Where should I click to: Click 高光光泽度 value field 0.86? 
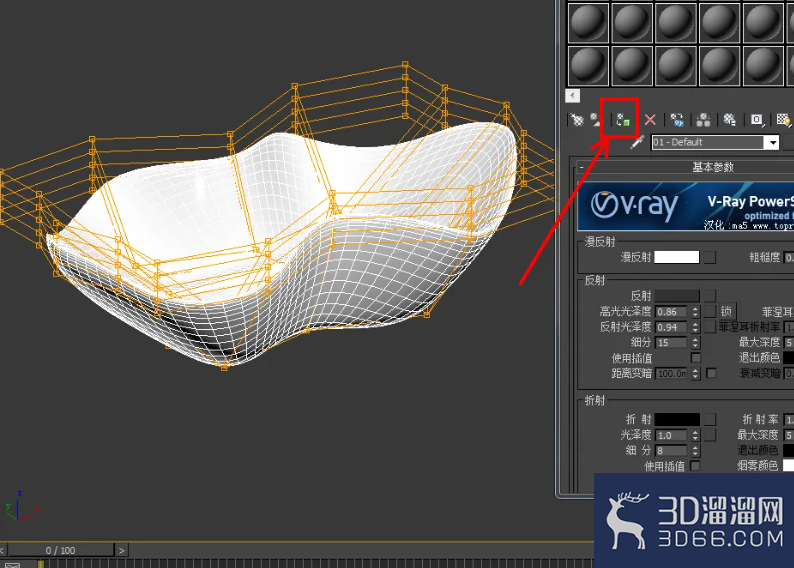[671, 312]
